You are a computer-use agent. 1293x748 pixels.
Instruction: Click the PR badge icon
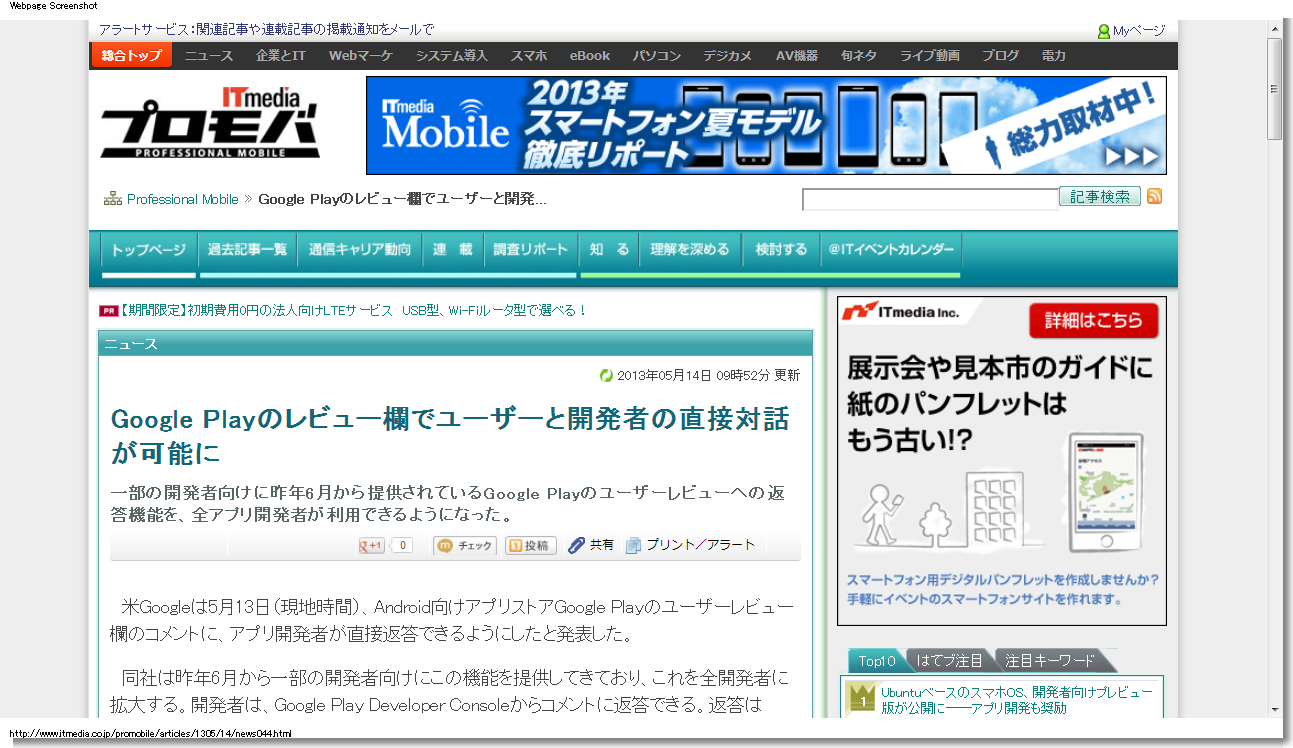coord(108,311)
